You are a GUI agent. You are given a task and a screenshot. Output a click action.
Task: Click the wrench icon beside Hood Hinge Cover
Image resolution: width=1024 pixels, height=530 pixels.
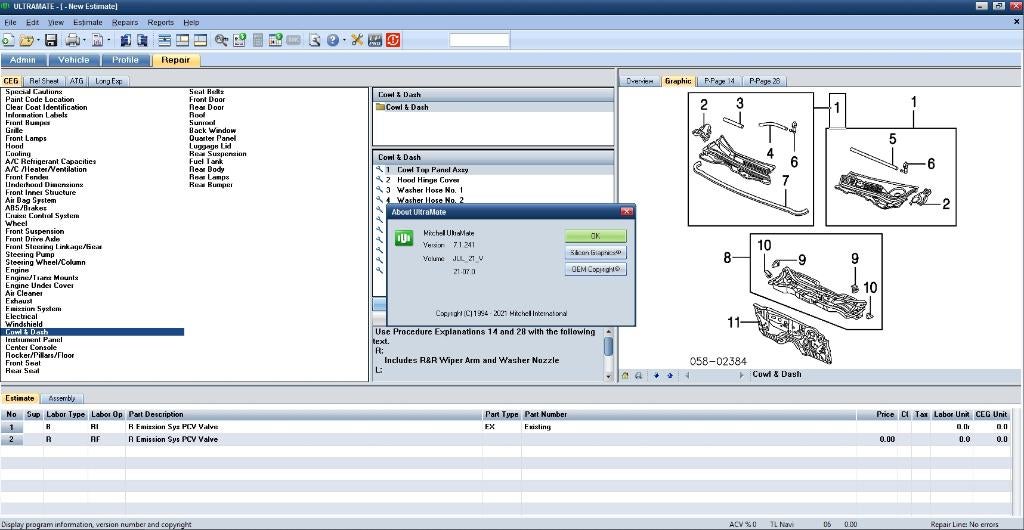click(x=379, y=179)
